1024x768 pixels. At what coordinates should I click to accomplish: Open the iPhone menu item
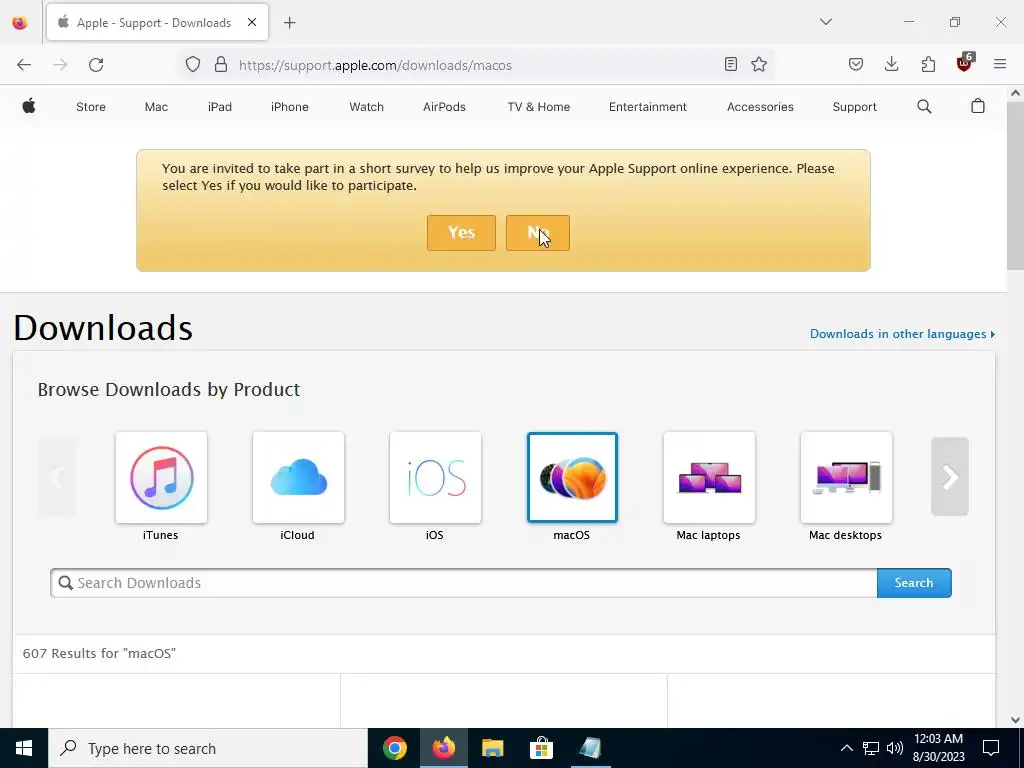point(289,107)
